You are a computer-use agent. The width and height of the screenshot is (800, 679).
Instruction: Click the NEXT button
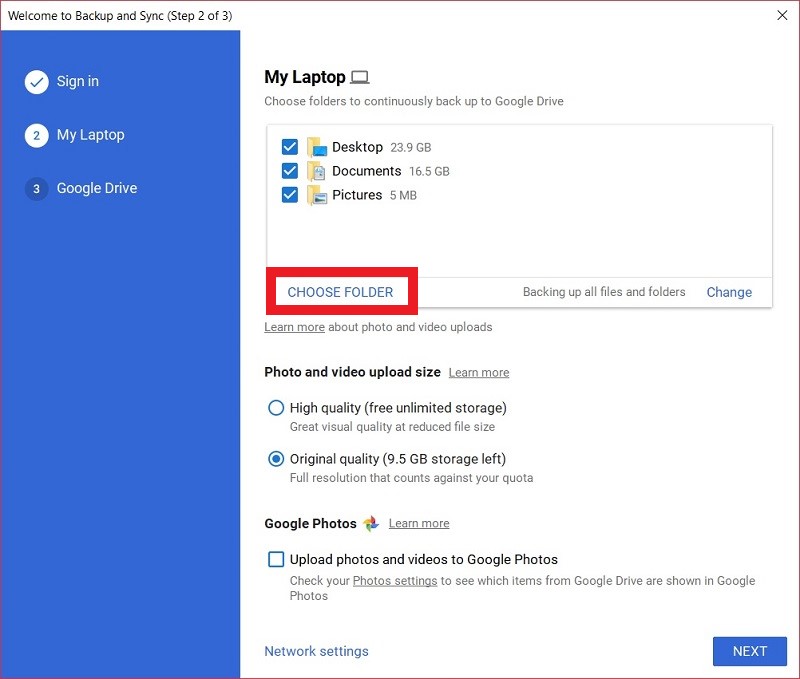[x=749, y=651]
